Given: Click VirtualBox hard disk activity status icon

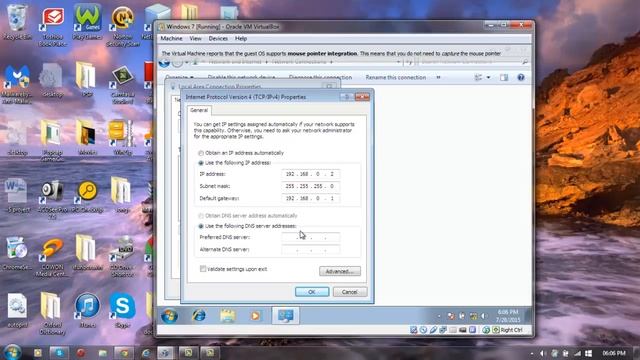Looking at the screenshot, I should pyautogui.click(x=413, y=330).
